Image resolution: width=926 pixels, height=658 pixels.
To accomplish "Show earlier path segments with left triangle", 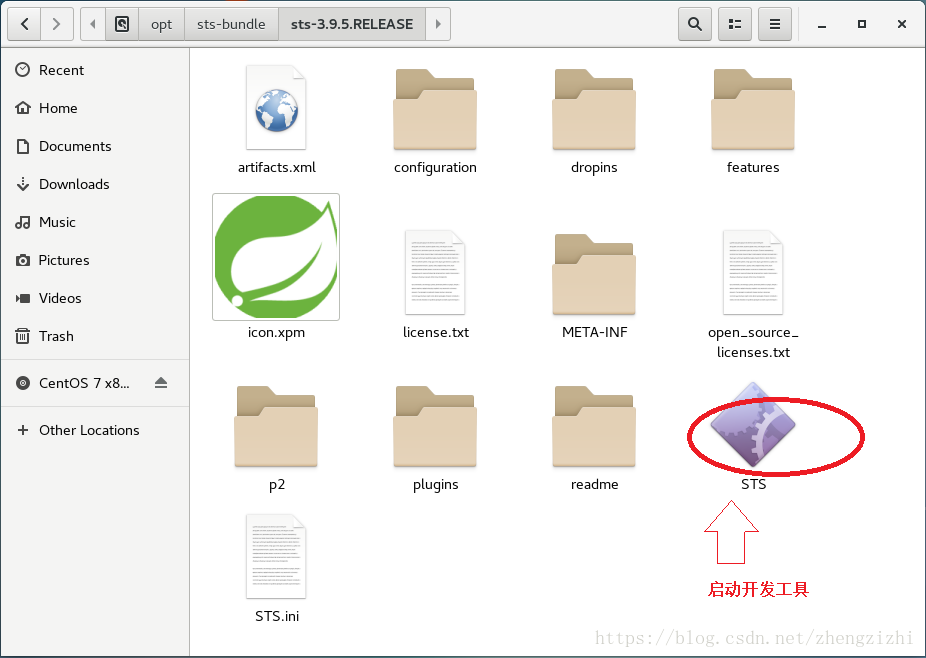I will click(x=93, y=24).
